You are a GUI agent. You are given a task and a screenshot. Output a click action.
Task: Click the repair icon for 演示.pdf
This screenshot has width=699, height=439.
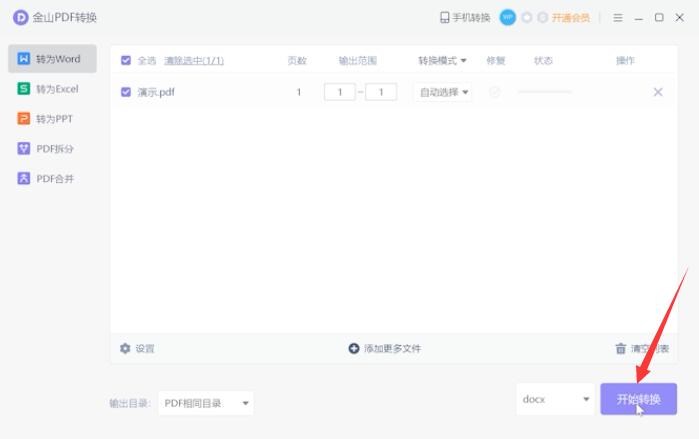click(494, 92)
